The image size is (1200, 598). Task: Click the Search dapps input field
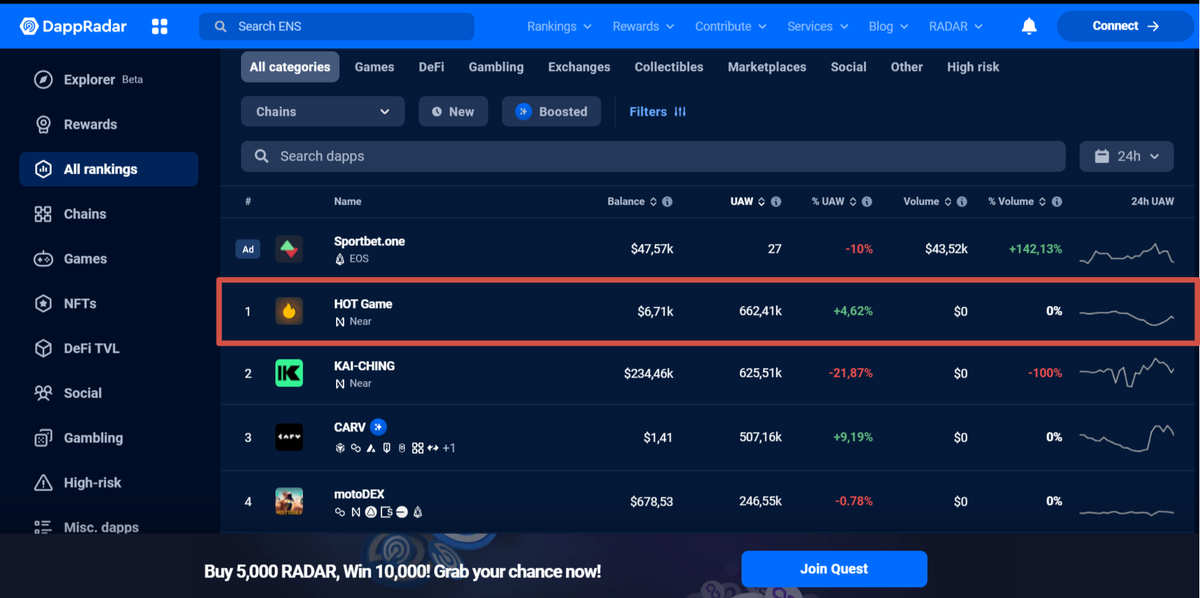pyautogui.click(x=653, y=156)
